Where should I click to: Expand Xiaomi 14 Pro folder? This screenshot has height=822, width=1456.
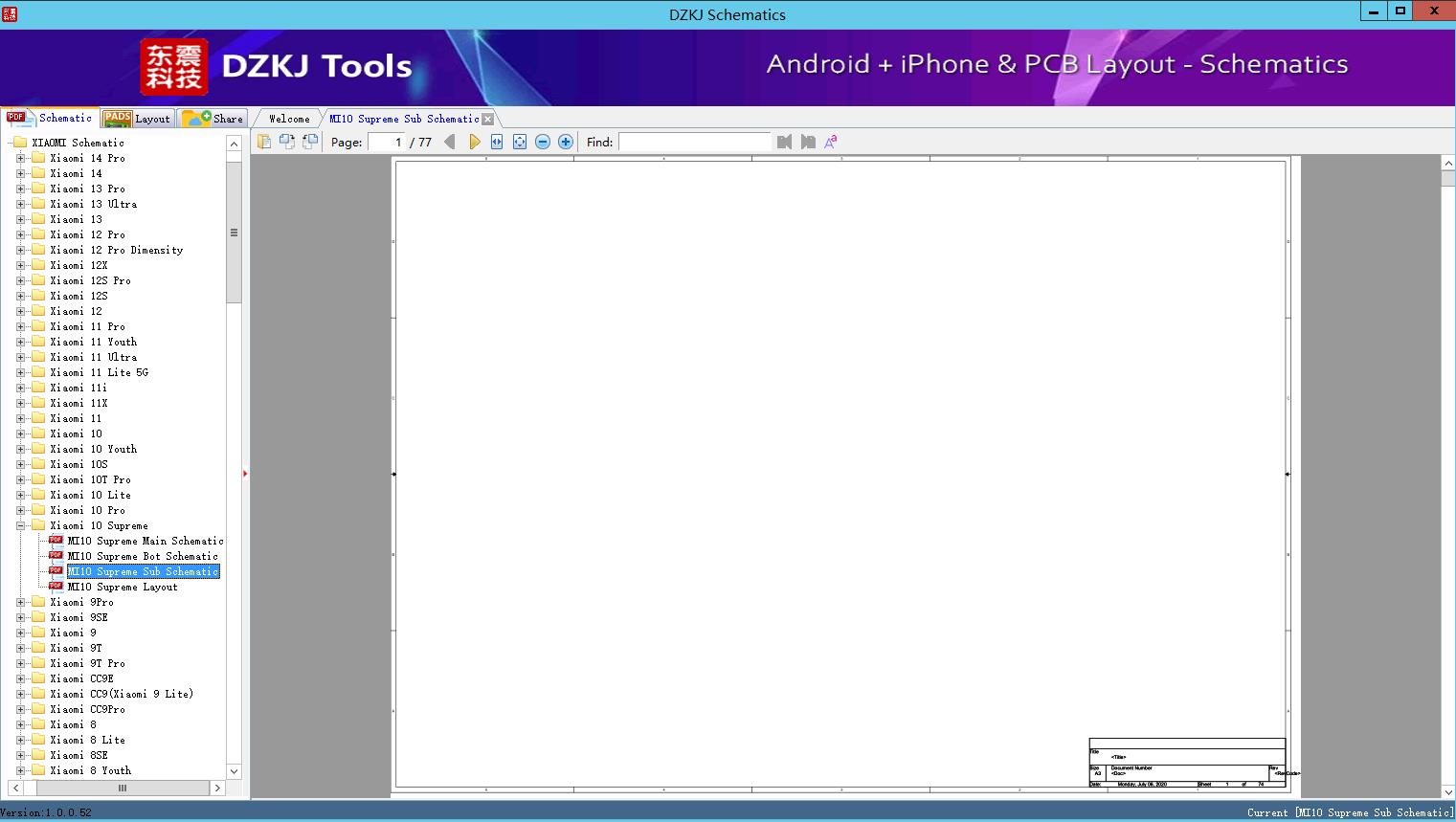20,158
